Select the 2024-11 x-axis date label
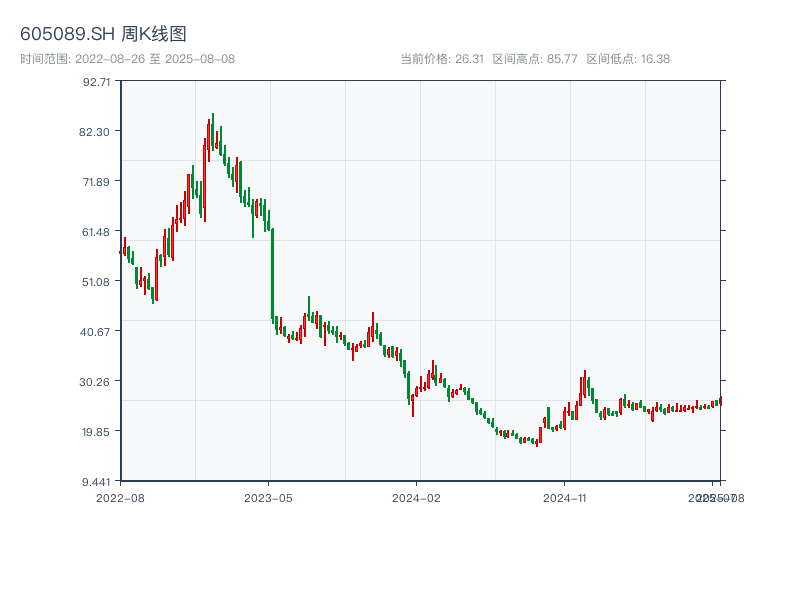Viewport: 800px width, 600px height. (x=565, y=497)
